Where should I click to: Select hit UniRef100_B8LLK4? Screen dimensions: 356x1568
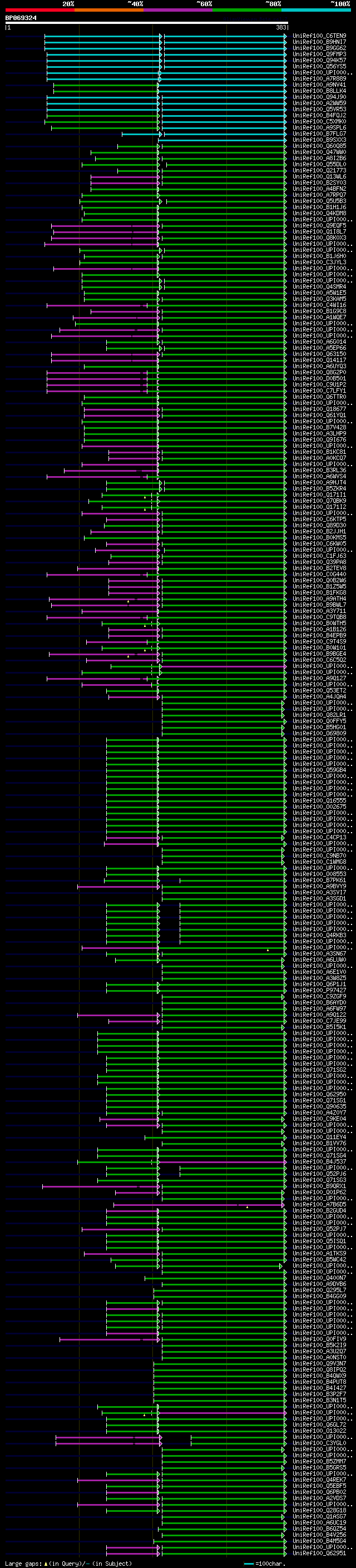coord(319,91)
